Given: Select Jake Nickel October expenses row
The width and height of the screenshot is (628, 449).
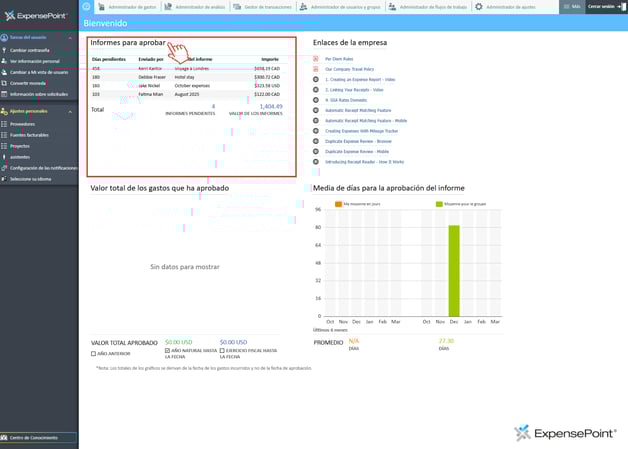Looking at the screenshot, I should pyautogui.click(x=187, y=86).
